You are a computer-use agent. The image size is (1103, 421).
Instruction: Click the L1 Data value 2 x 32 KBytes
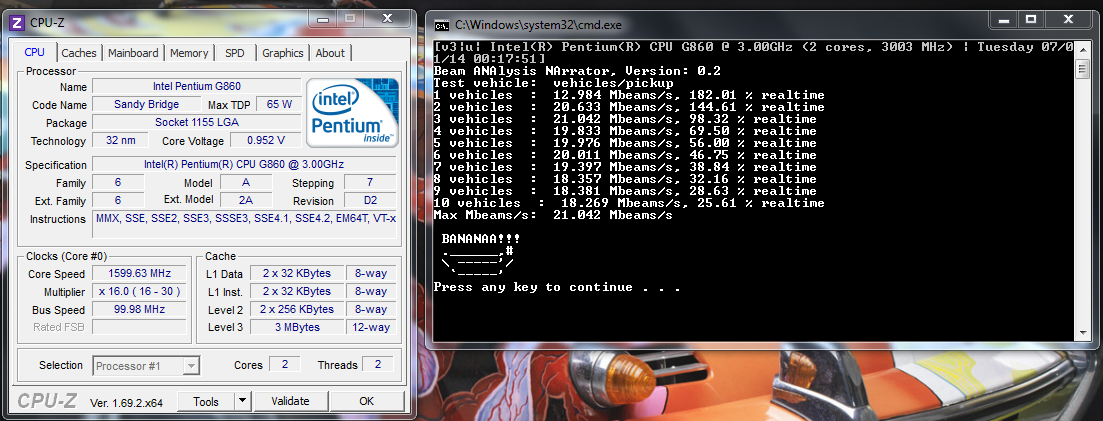coord(296,273)
